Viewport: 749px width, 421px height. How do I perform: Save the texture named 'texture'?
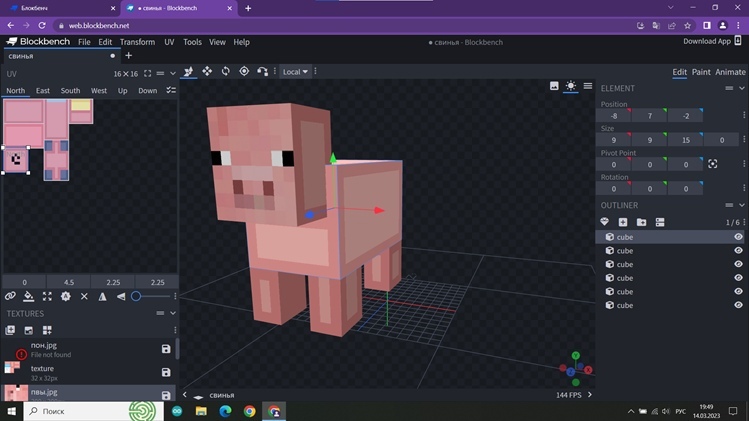coord(166,372)
